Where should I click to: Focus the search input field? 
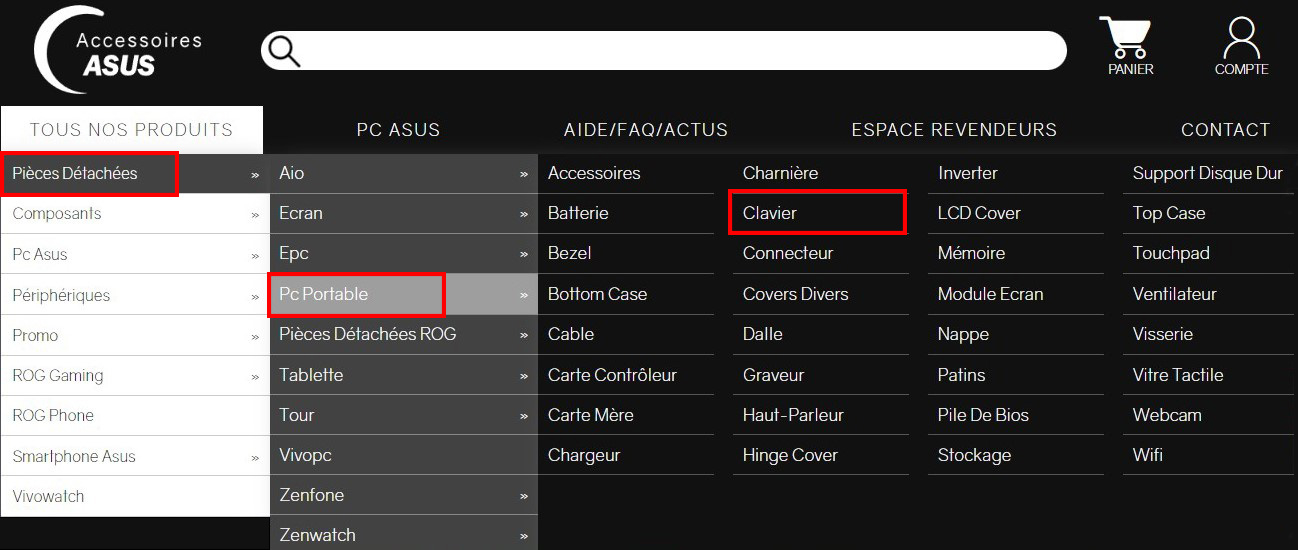tap(664, 51)
